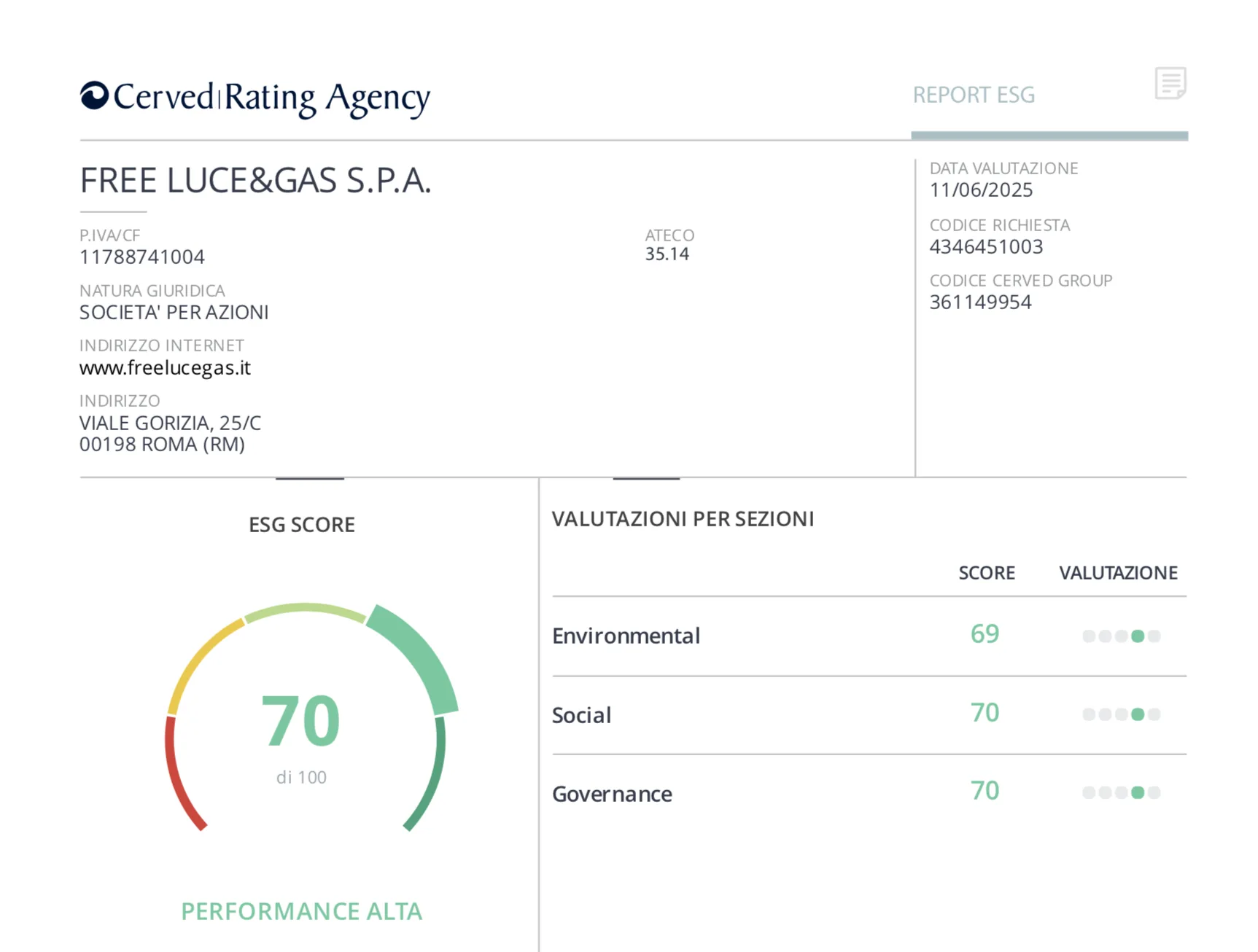This screenshot has width=1258, height=952.
Task: Click the Social rating dots indicator
Action: coord(1122,714)
